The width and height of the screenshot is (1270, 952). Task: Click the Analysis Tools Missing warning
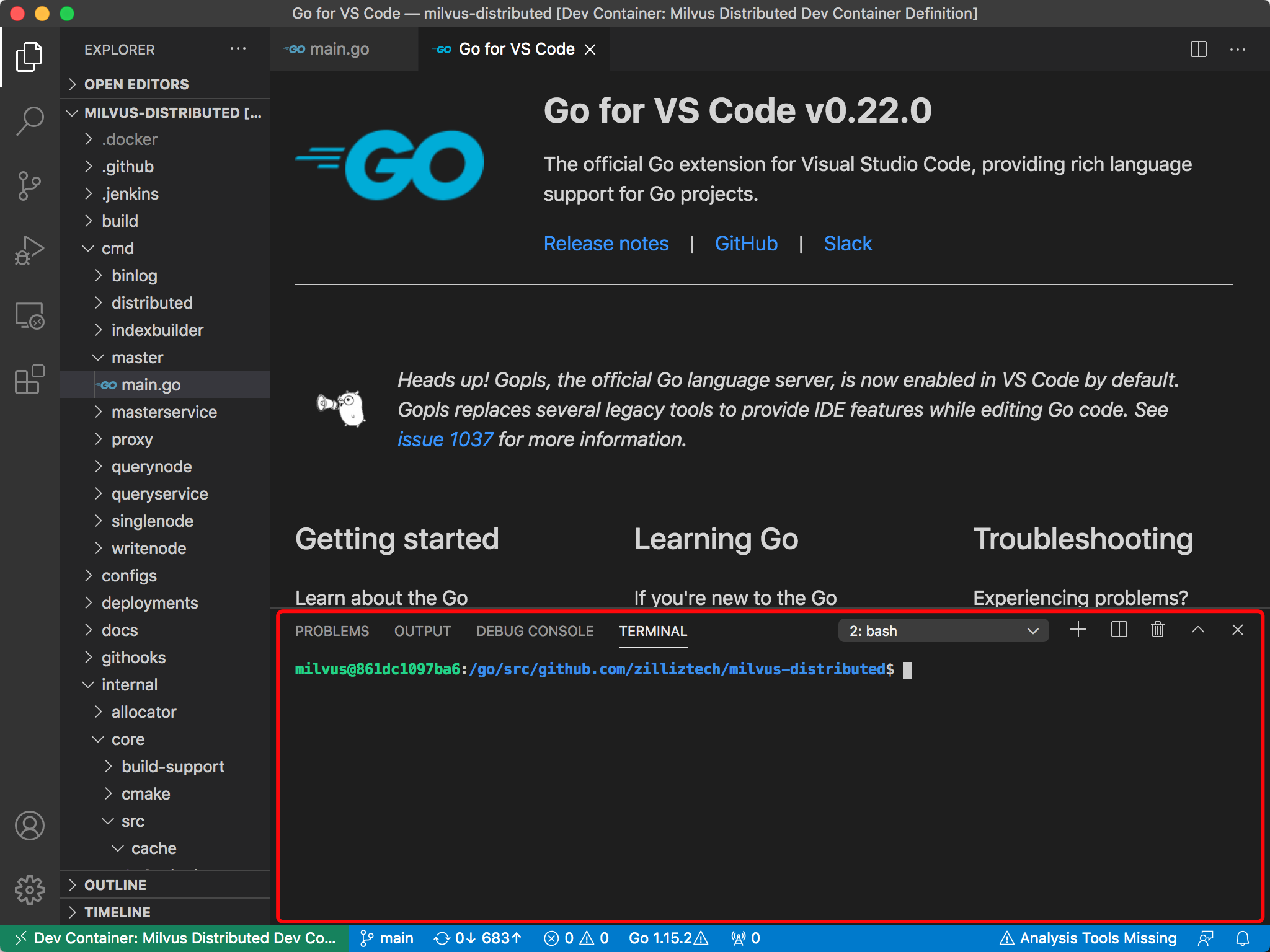coord(1088,938)
